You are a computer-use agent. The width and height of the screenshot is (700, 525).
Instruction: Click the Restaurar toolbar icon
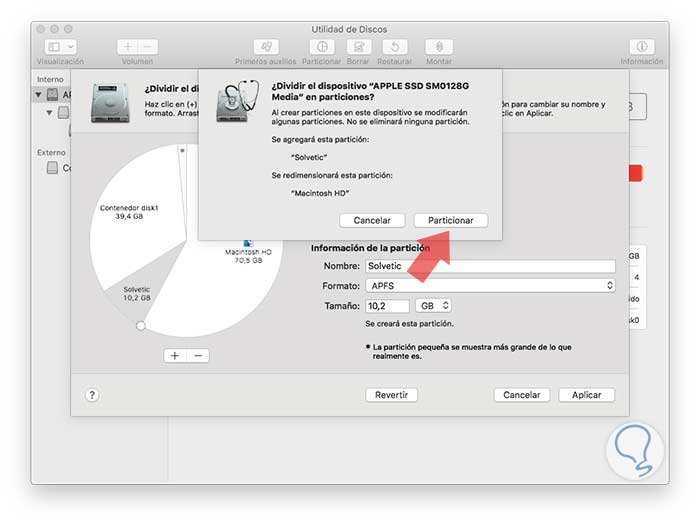(395, 46)
